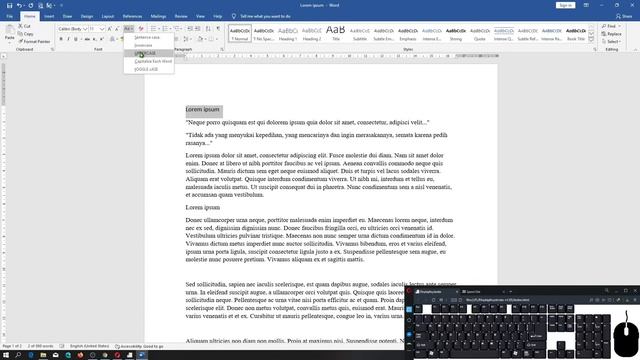Toggle show paragraph marks

point(218,29)
